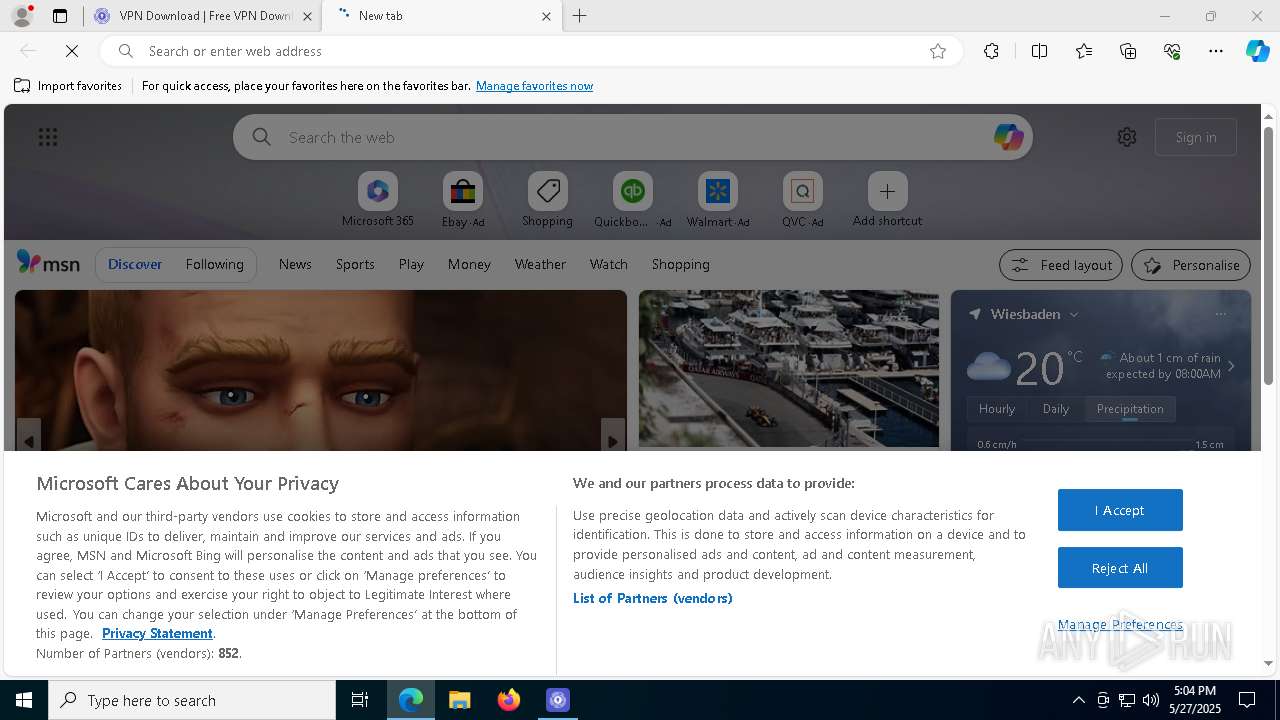
Task: Select the Daily weather tab
Action: pos(1056,409)
